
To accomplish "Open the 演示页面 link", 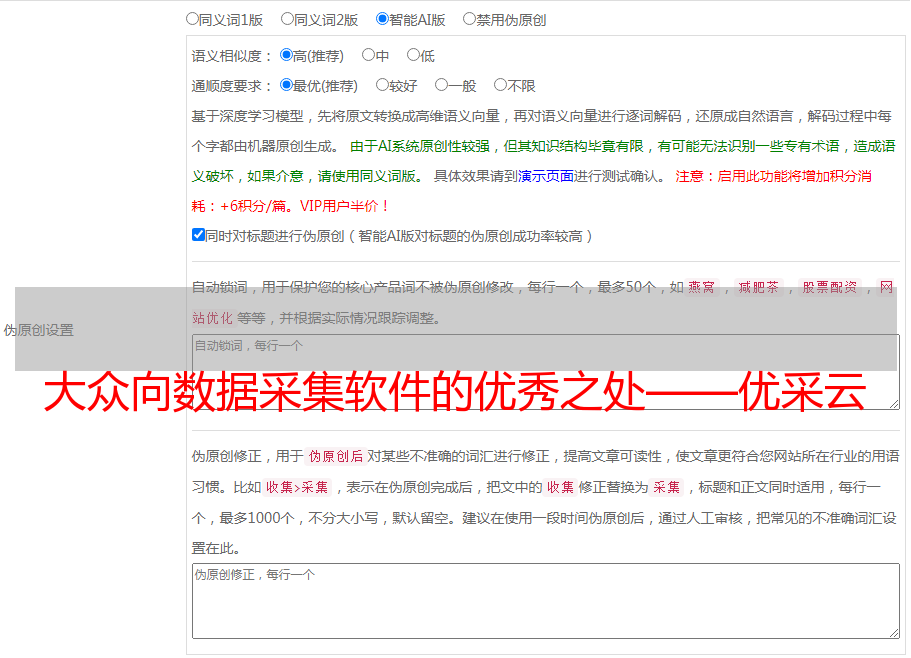I will pos(545,176).
